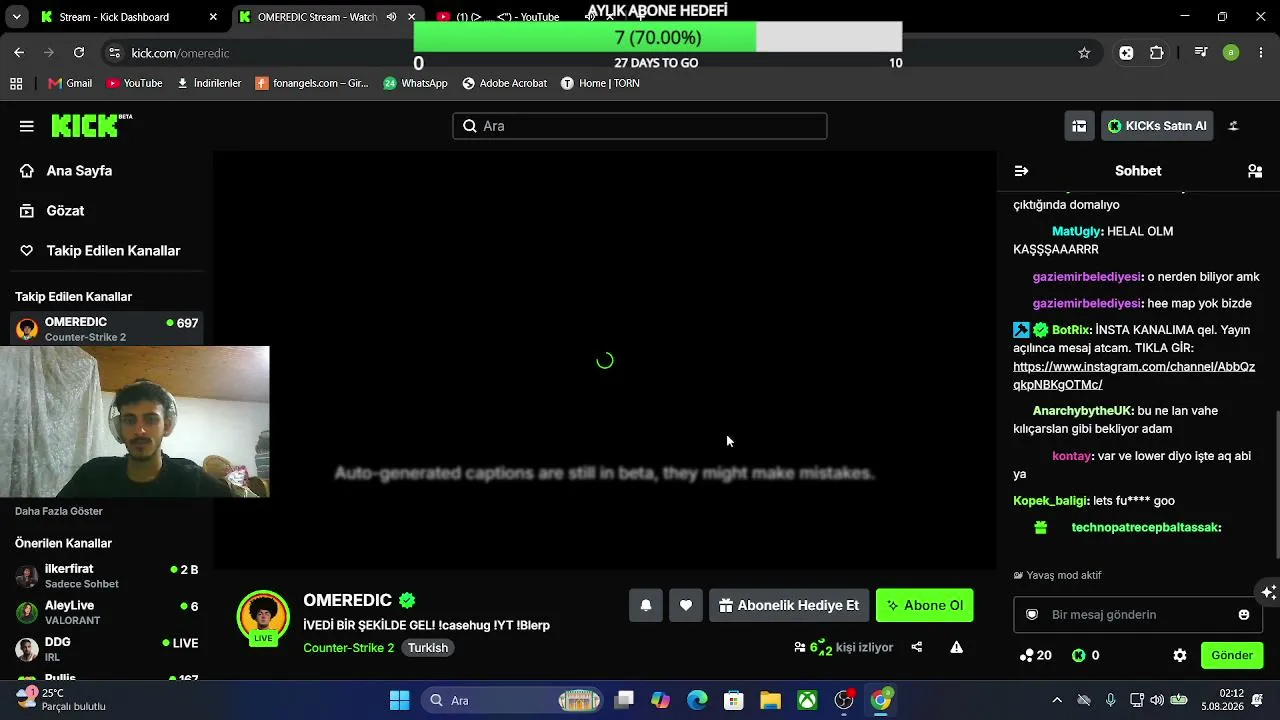Open channel points balance showing 20
The height and width of the screenshot is (720, 1280).
pyautogui.click(x=1035, y=656)
